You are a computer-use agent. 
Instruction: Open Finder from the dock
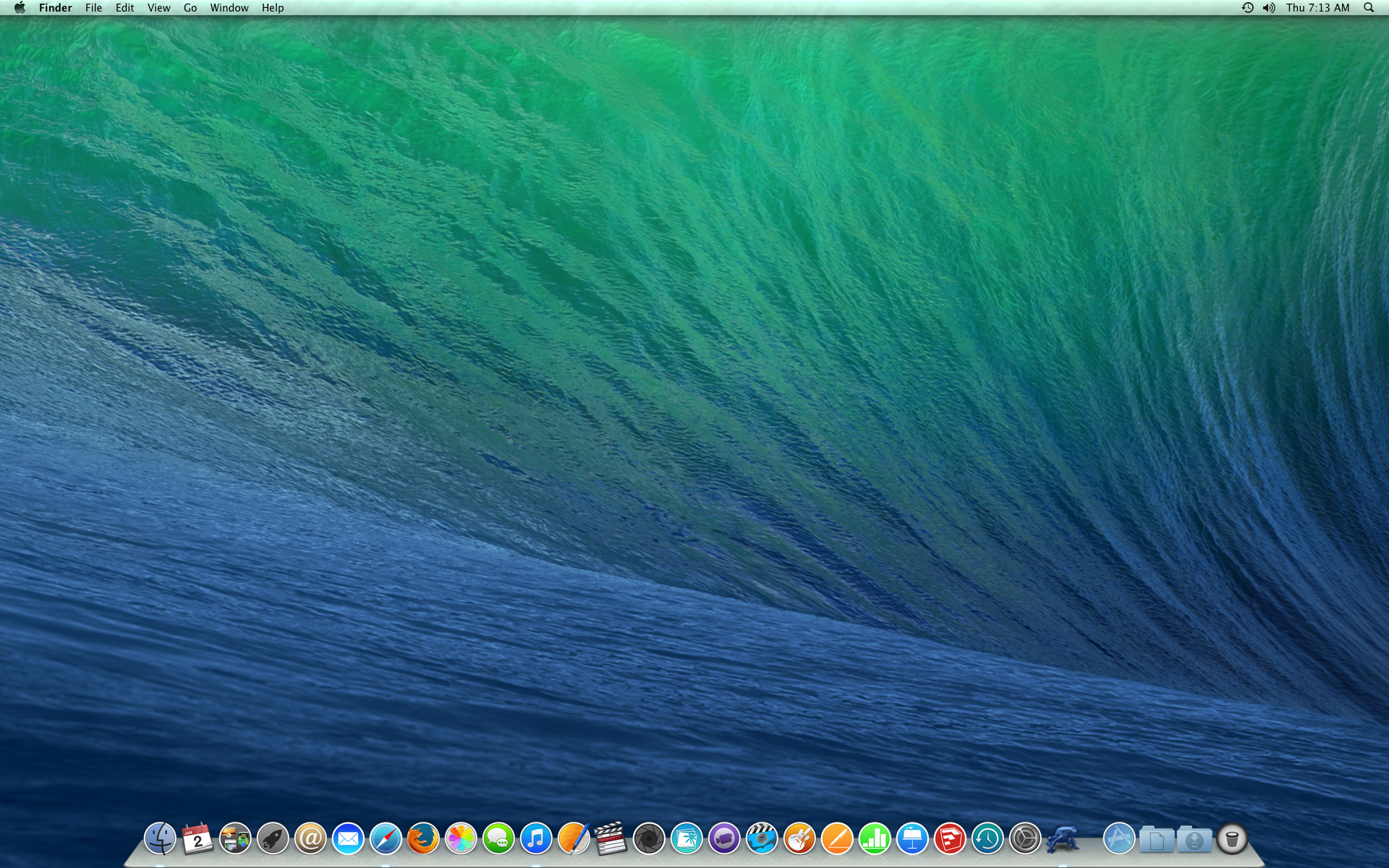tap(160, 839)
